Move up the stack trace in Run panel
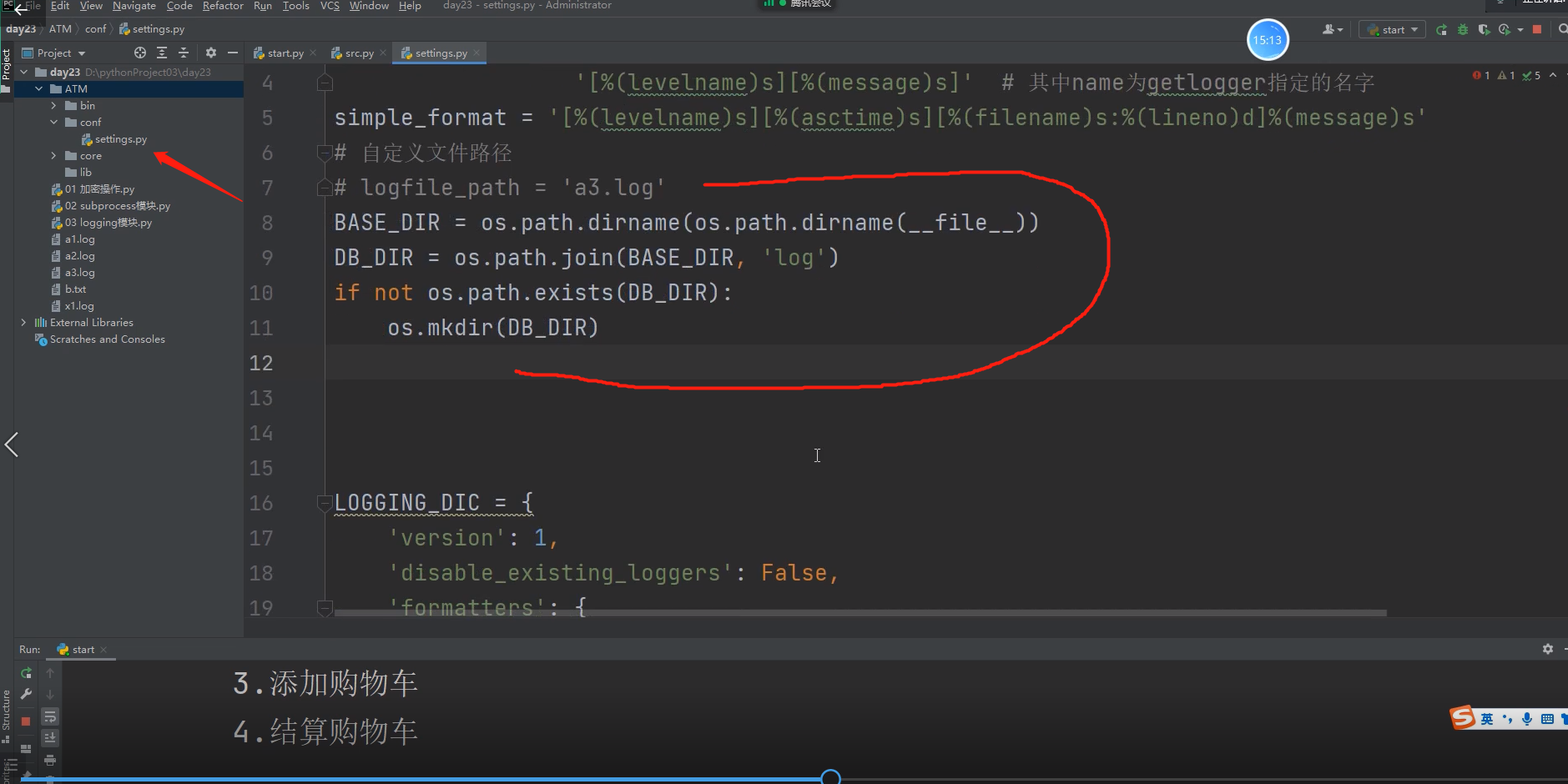 [50, 673]
